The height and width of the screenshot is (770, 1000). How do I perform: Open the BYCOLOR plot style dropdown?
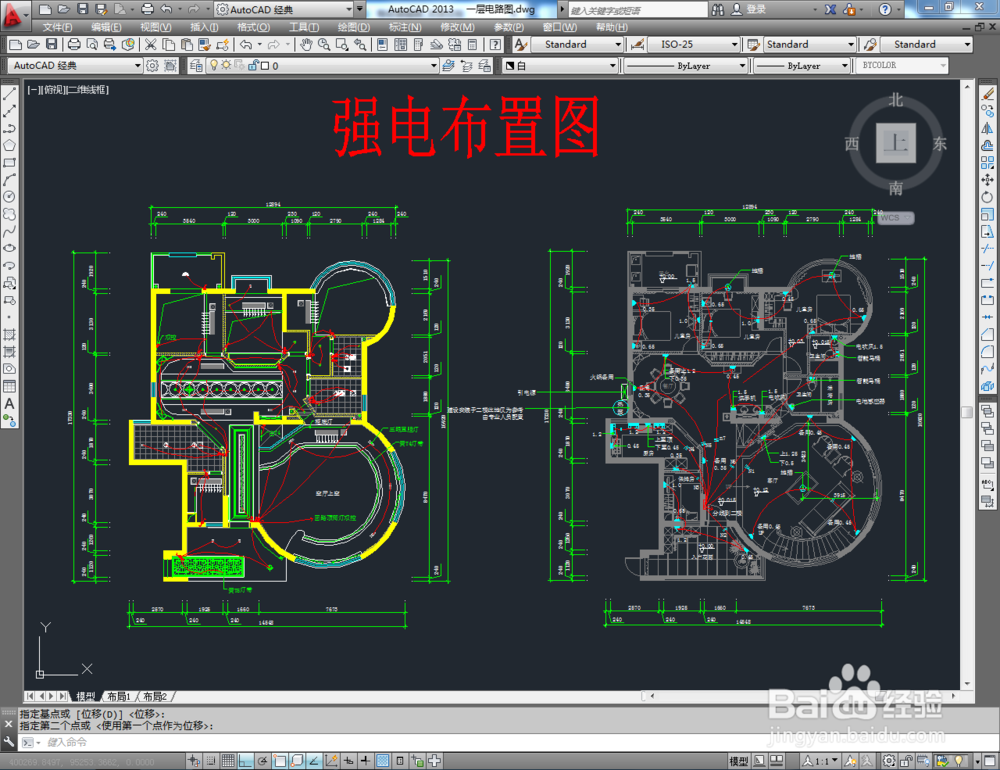pyautogui.click(x=901, y=66)
